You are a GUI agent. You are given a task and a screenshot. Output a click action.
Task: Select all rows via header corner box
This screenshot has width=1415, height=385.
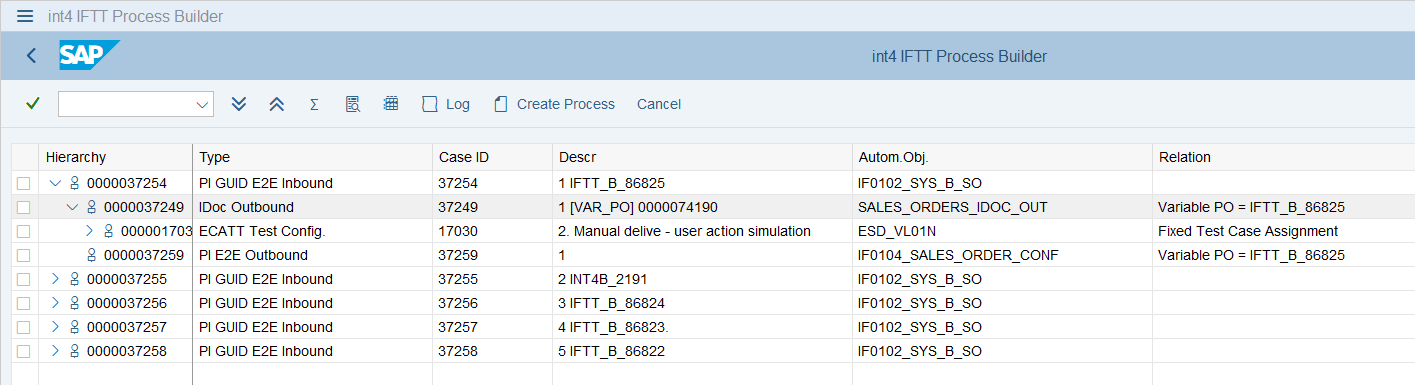click(x=24, y=157)
